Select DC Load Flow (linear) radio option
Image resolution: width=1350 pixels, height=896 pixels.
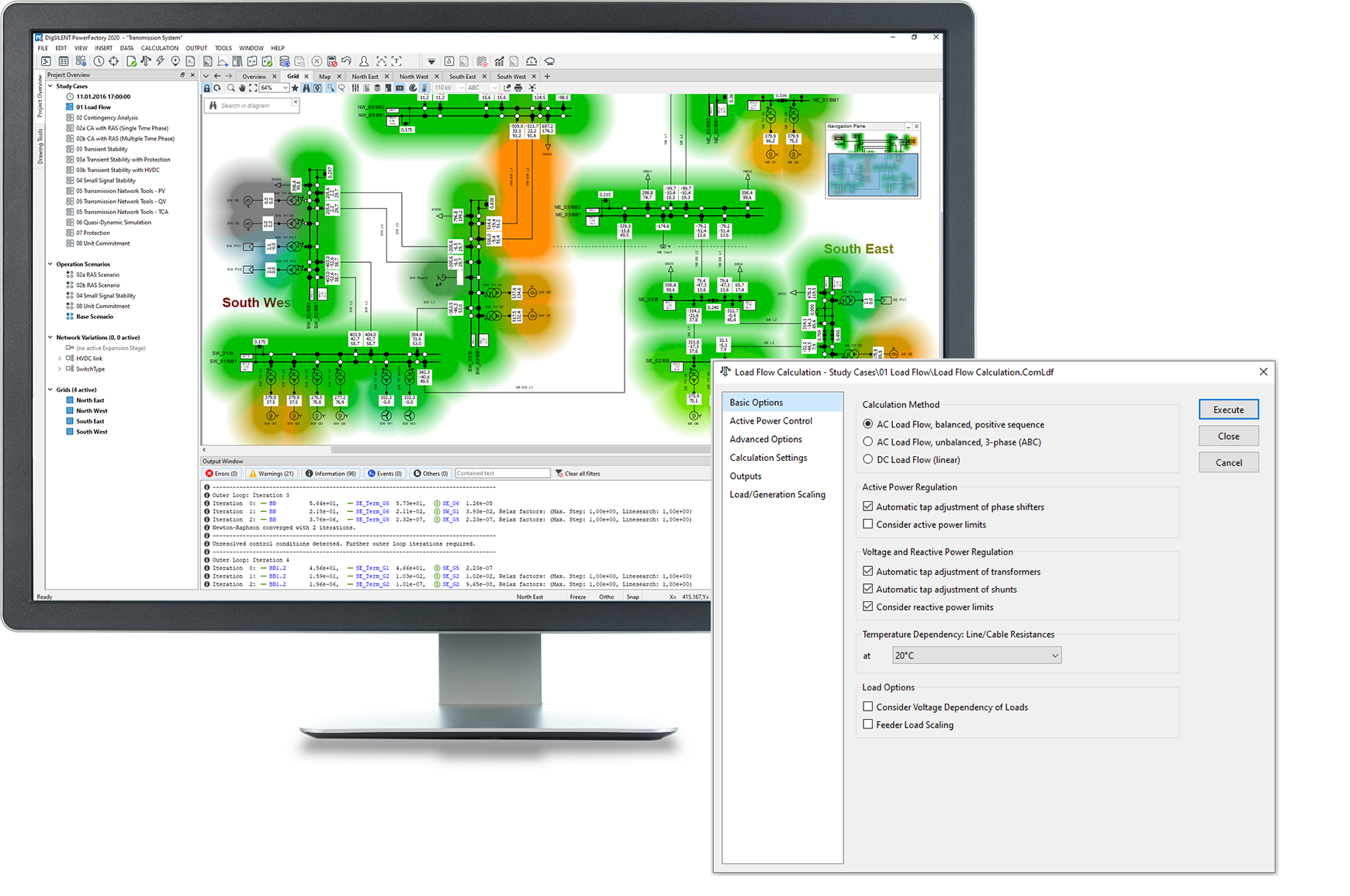(x=867, y=460)
